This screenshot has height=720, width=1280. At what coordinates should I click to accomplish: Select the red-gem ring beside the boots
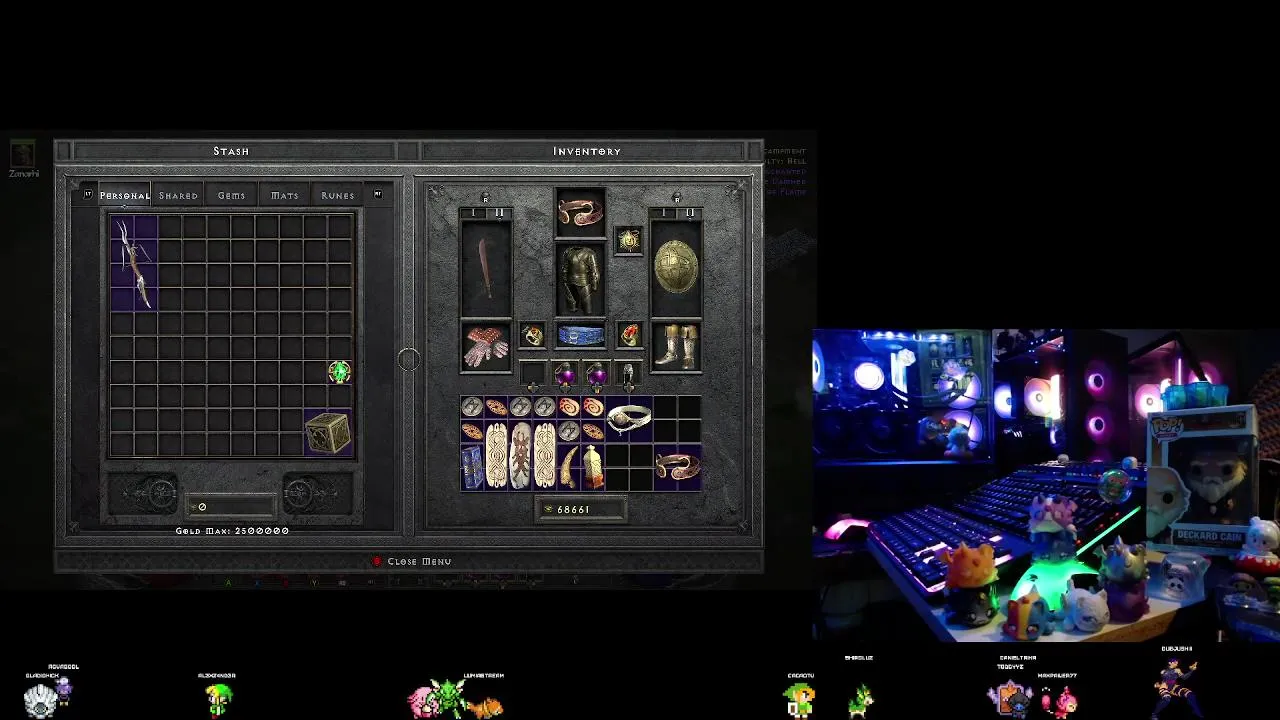pyautogui.click(x=629, y=335)
